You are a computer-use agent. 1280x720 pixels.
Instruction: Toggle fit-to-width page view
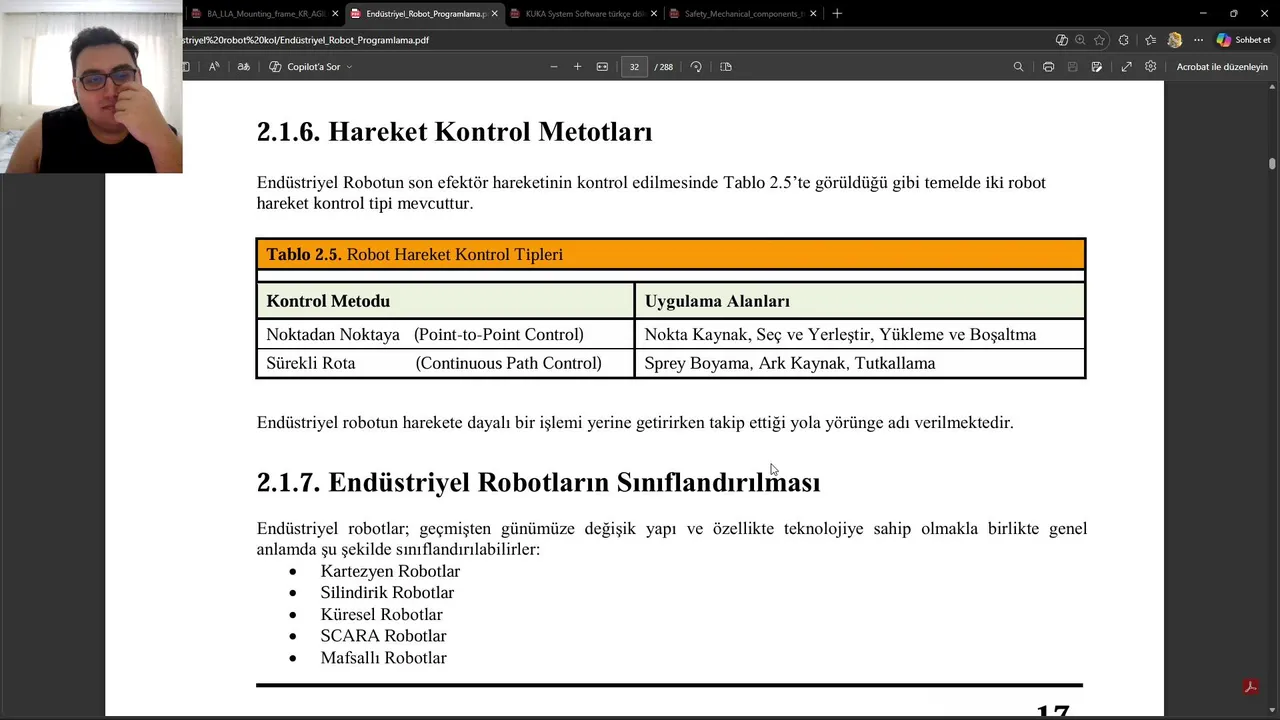click(602, 67)
